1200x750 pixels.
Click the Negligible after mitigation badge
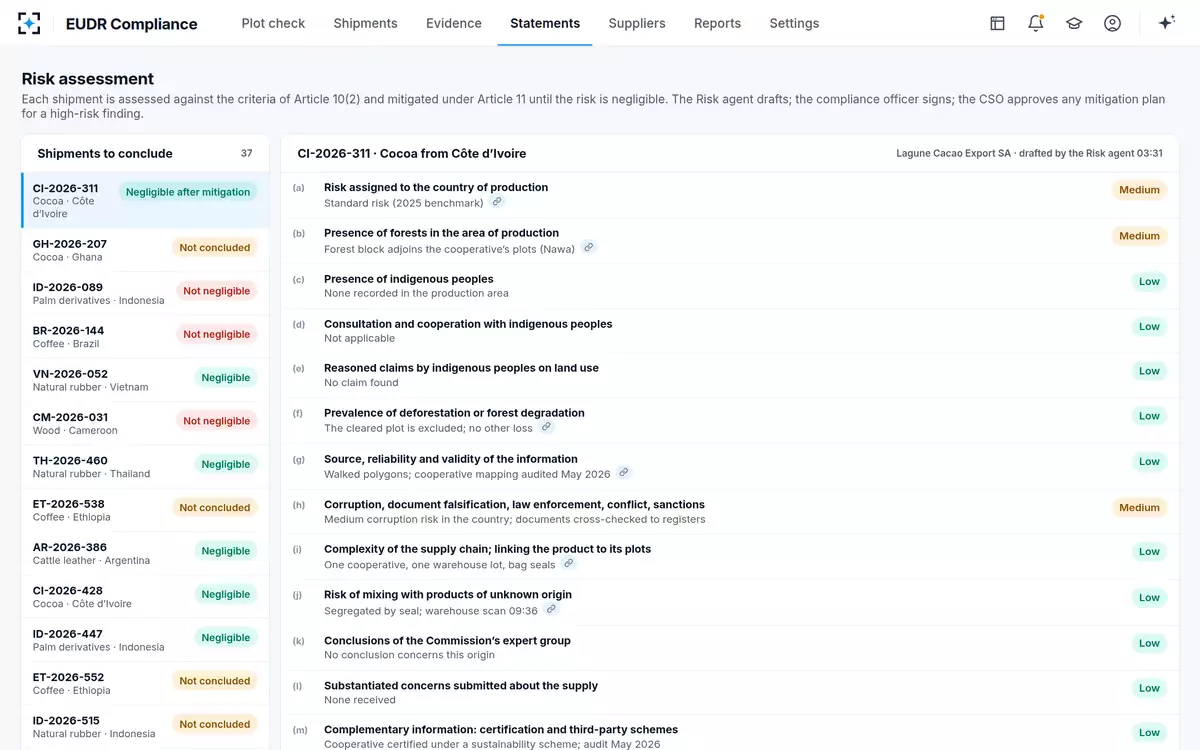click(x=188, y=192)
